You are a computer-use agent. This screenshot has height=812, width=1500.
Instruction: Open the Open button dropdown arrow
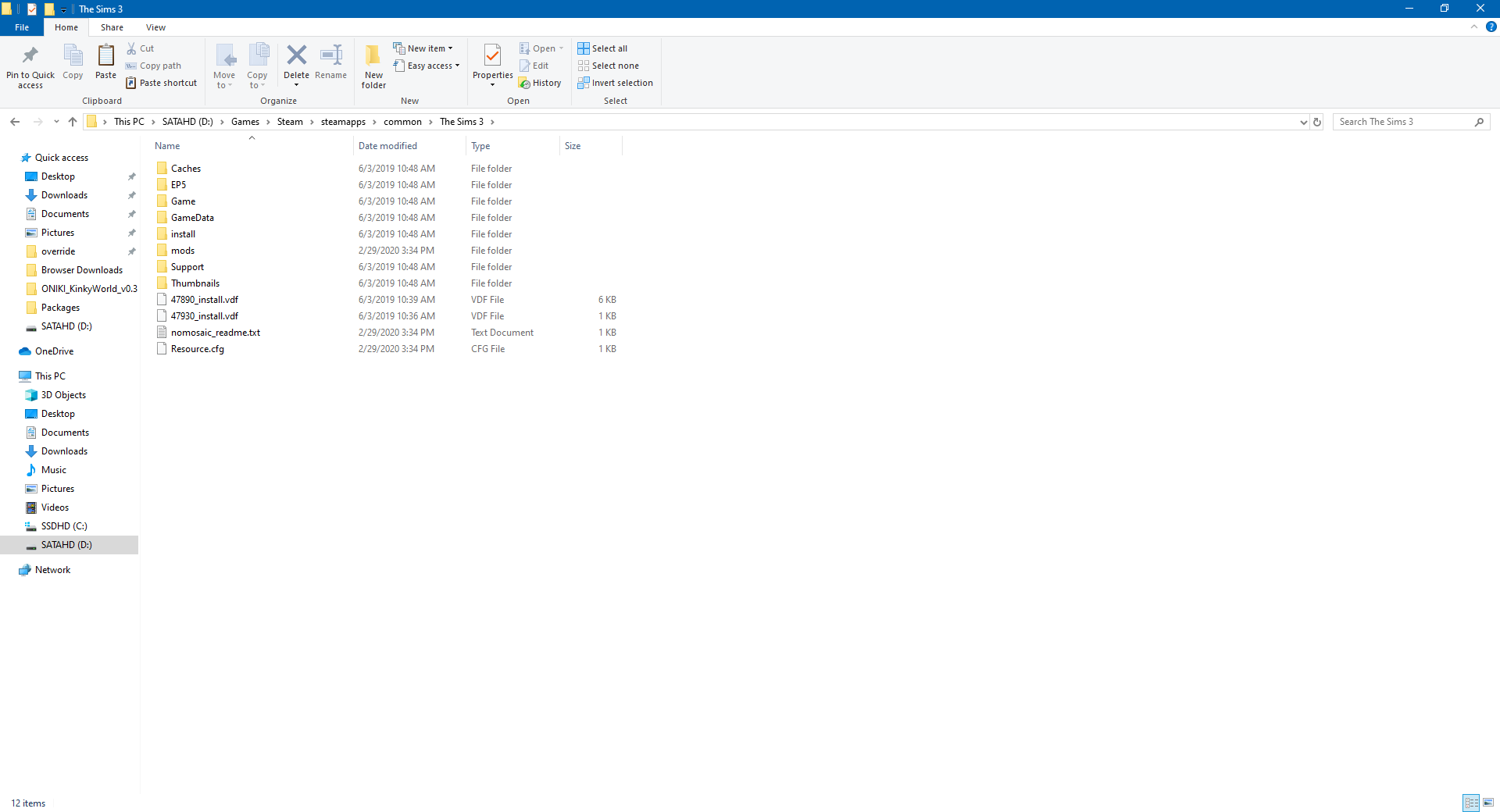click(561, 48)
